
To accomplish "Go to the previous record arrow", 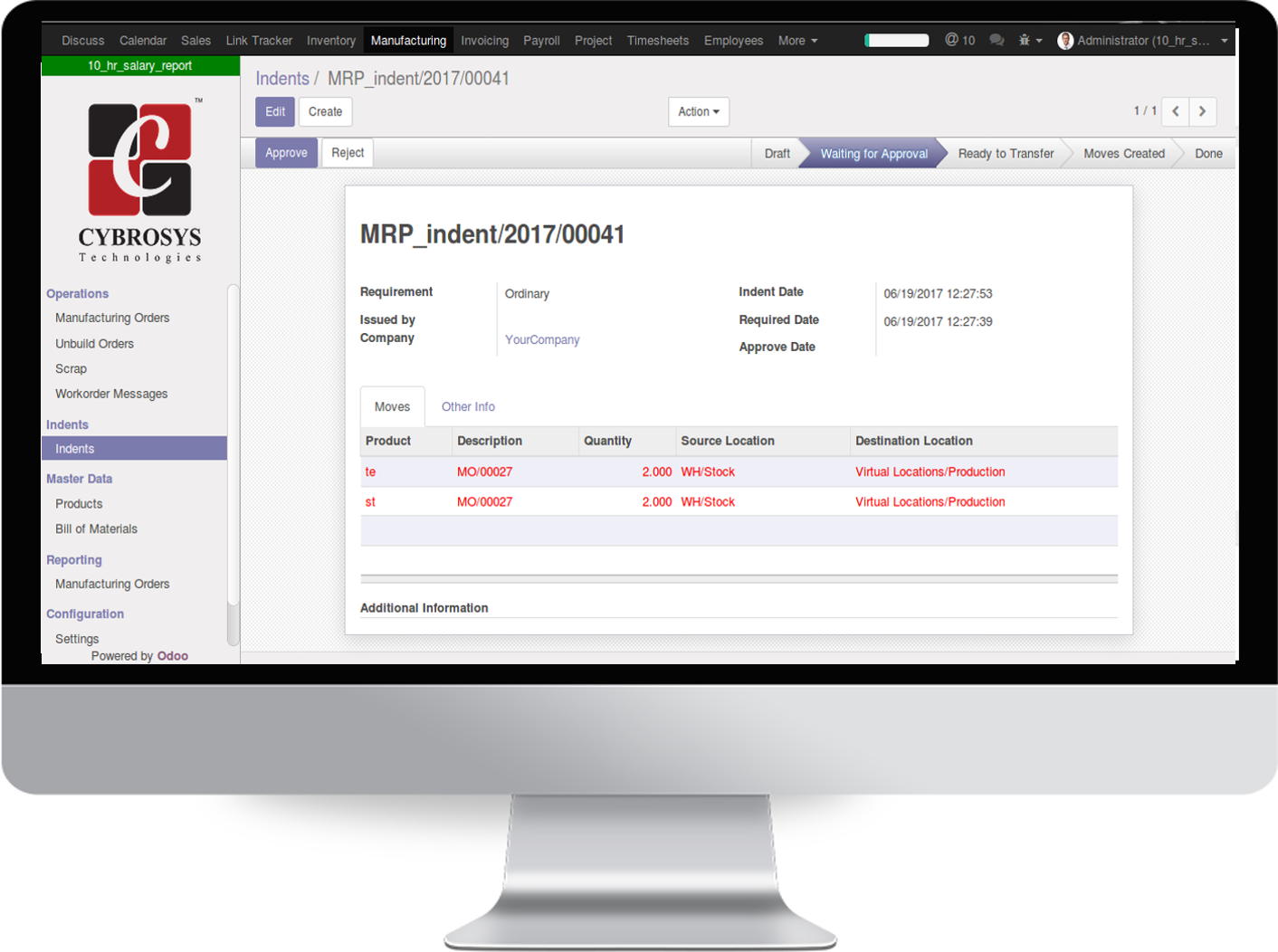I will (x=1175, y=111).
